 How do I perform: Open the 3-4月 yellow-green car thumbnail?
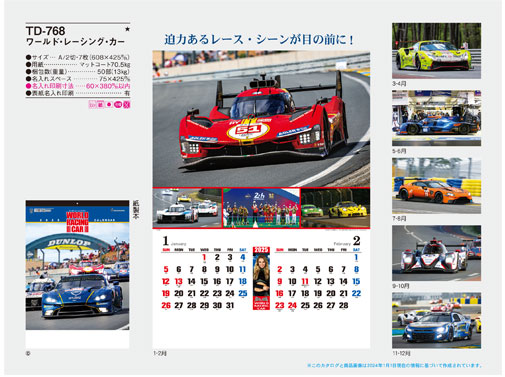tap(436, 51)
